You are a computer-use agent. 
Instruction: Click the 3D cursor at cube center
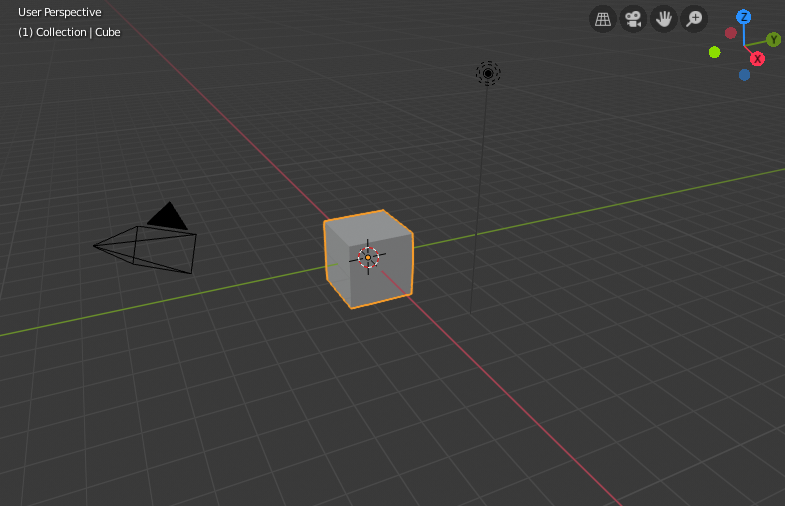click(368, 257)
